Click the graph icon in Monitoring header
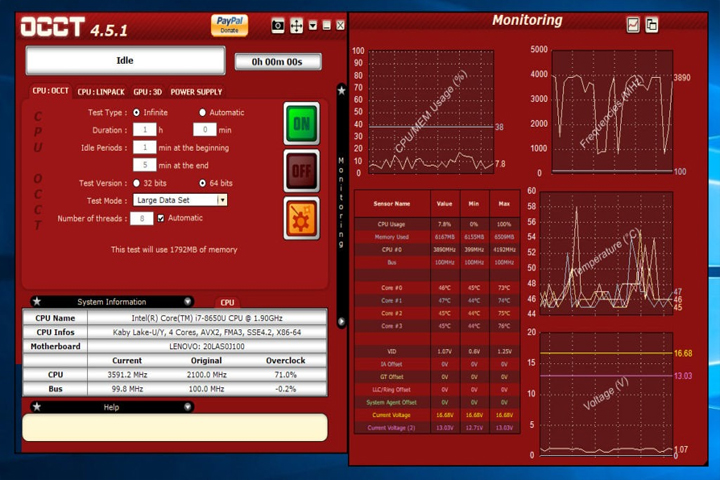The width and height of the screenshot is (720, 480). click(633, 25)
